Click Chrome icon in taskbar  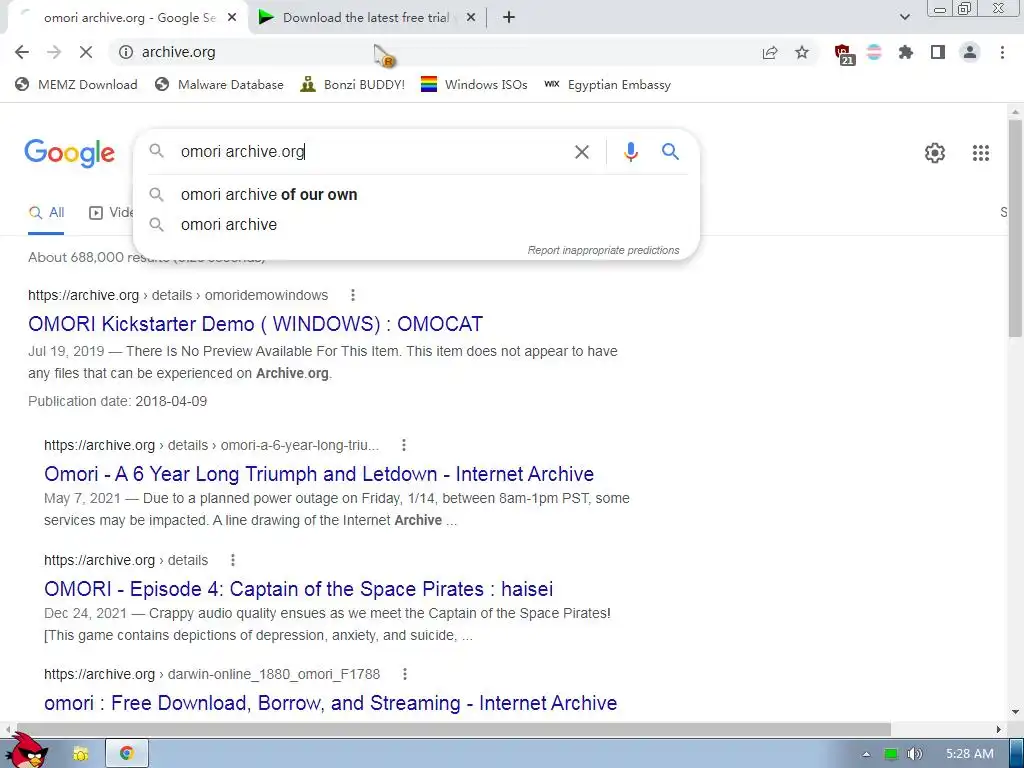(x=127, y=754)
